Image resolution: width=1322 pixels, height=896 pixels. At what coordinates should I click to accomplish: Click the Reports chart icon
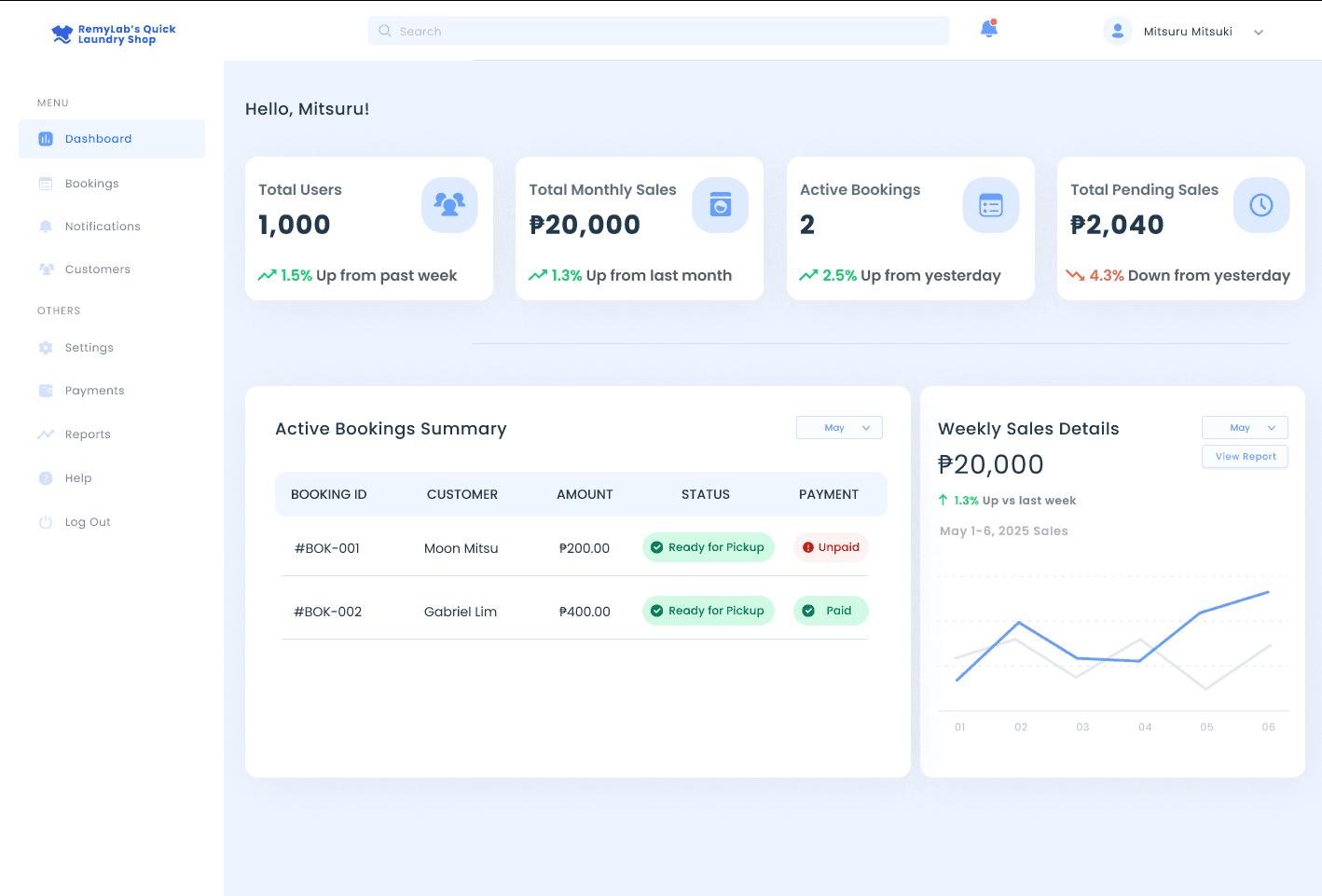coord(46,434)
